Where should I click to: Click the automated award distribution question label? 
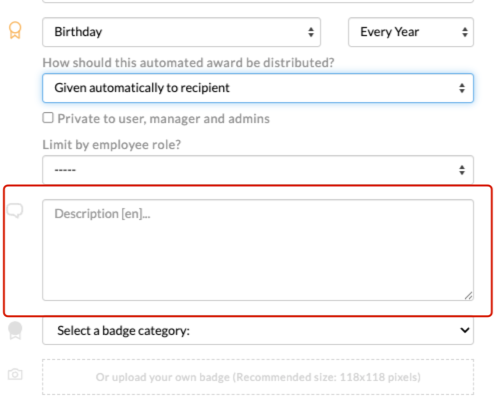click(188, 63)
